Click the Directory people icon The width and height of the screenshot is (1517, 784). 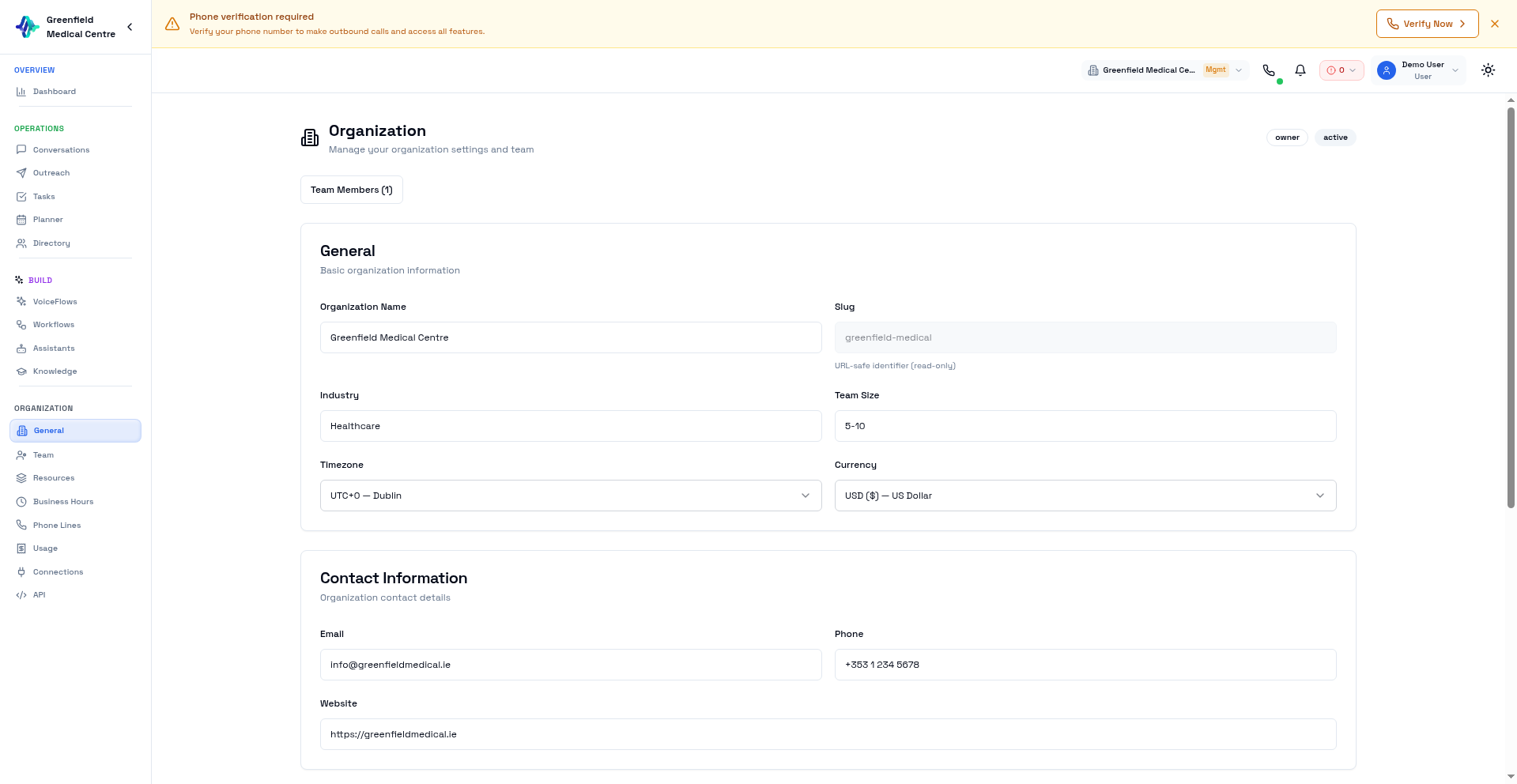[x=21, y=243]
